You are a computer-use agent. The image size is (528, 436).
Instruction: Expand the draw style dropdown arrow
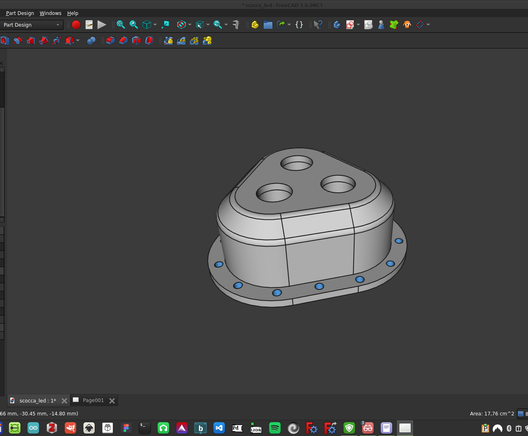[x=190, y=25]
